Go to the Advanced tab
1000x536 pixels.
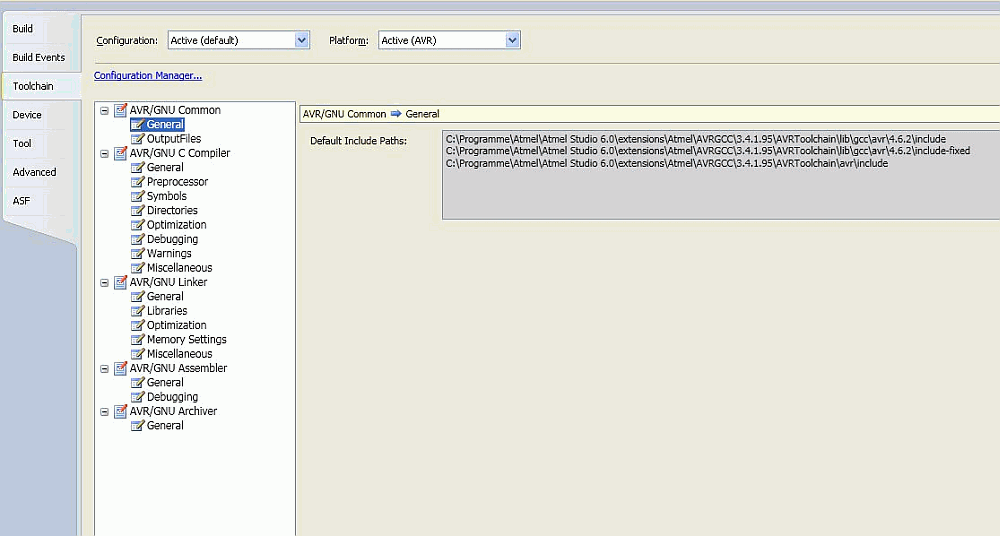[34, 172]
